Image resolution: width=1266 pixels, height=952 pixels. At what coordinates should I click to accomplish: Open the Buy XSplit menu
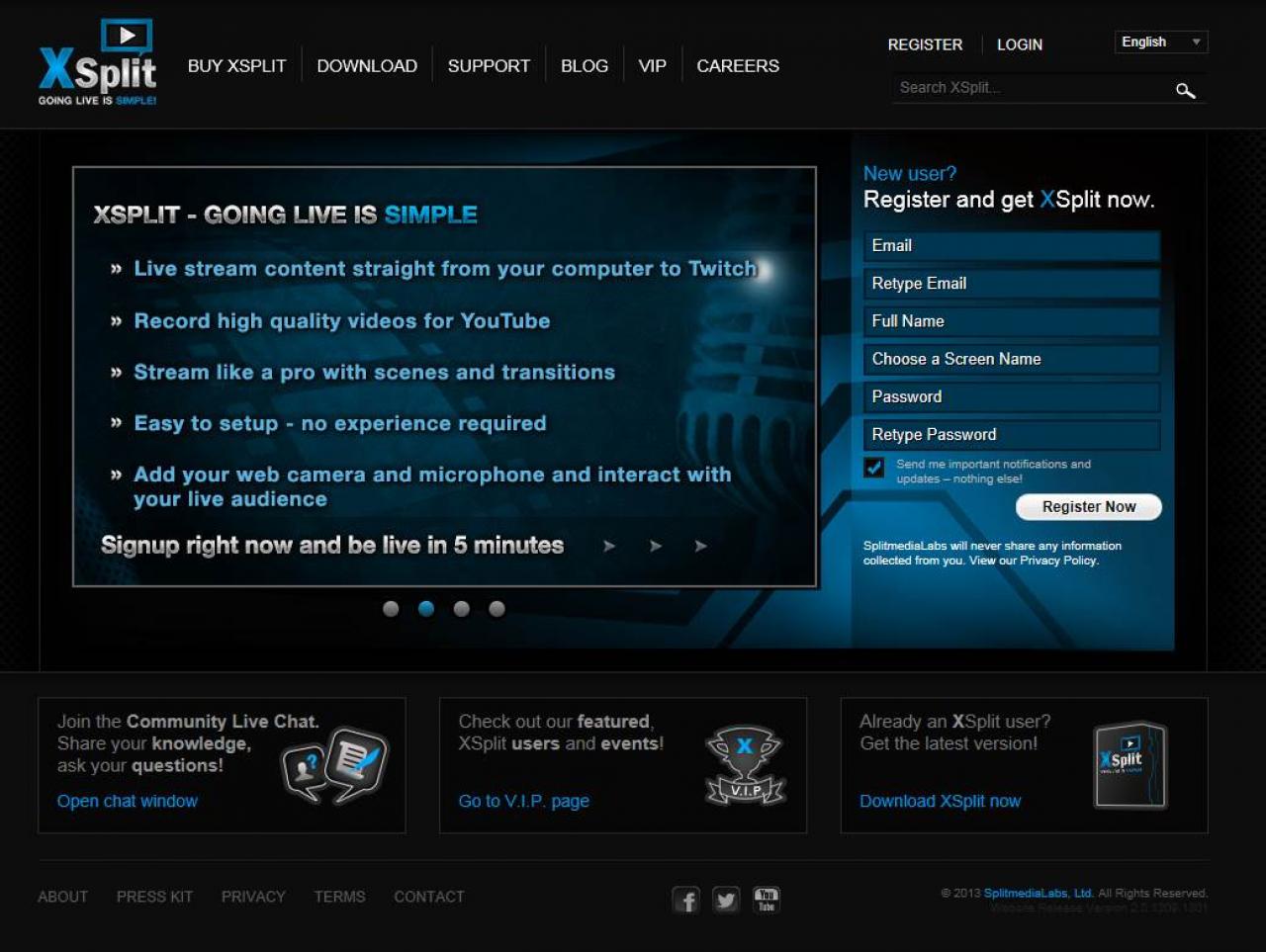(237, 66)
